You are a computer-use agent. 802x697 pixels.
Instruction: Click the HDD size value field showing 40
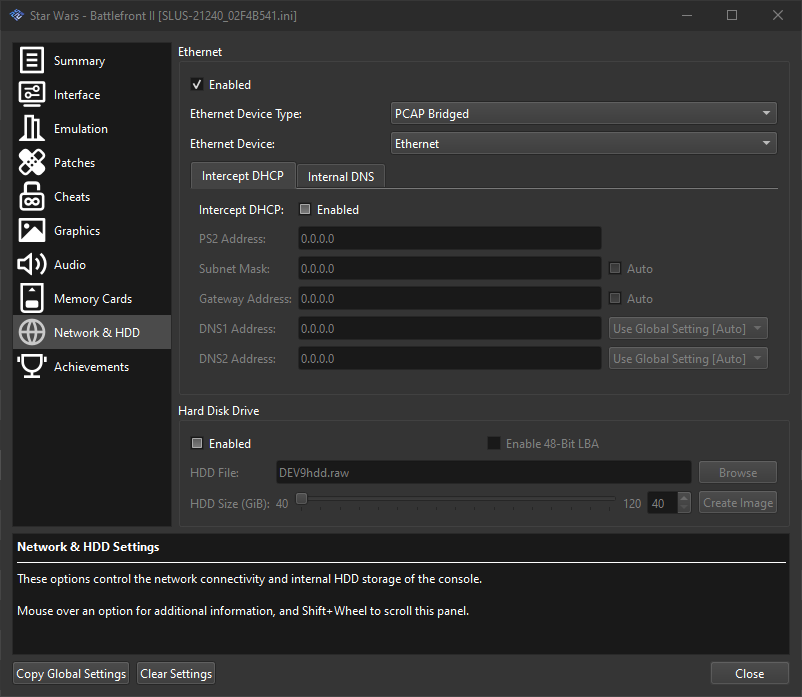pyautogui.click(x=663, y=503)
